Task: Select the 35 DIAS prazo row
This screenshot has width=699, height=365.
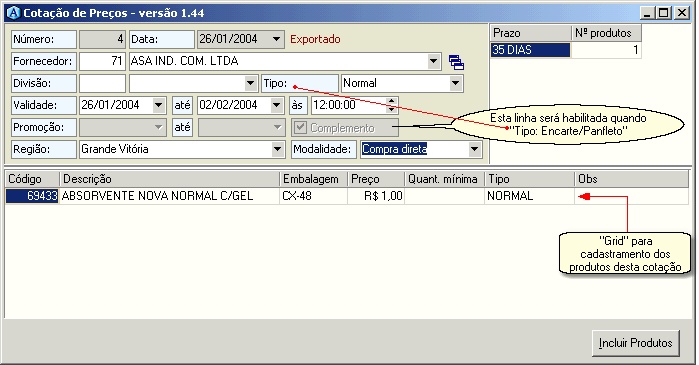Action: pos(530,50)
